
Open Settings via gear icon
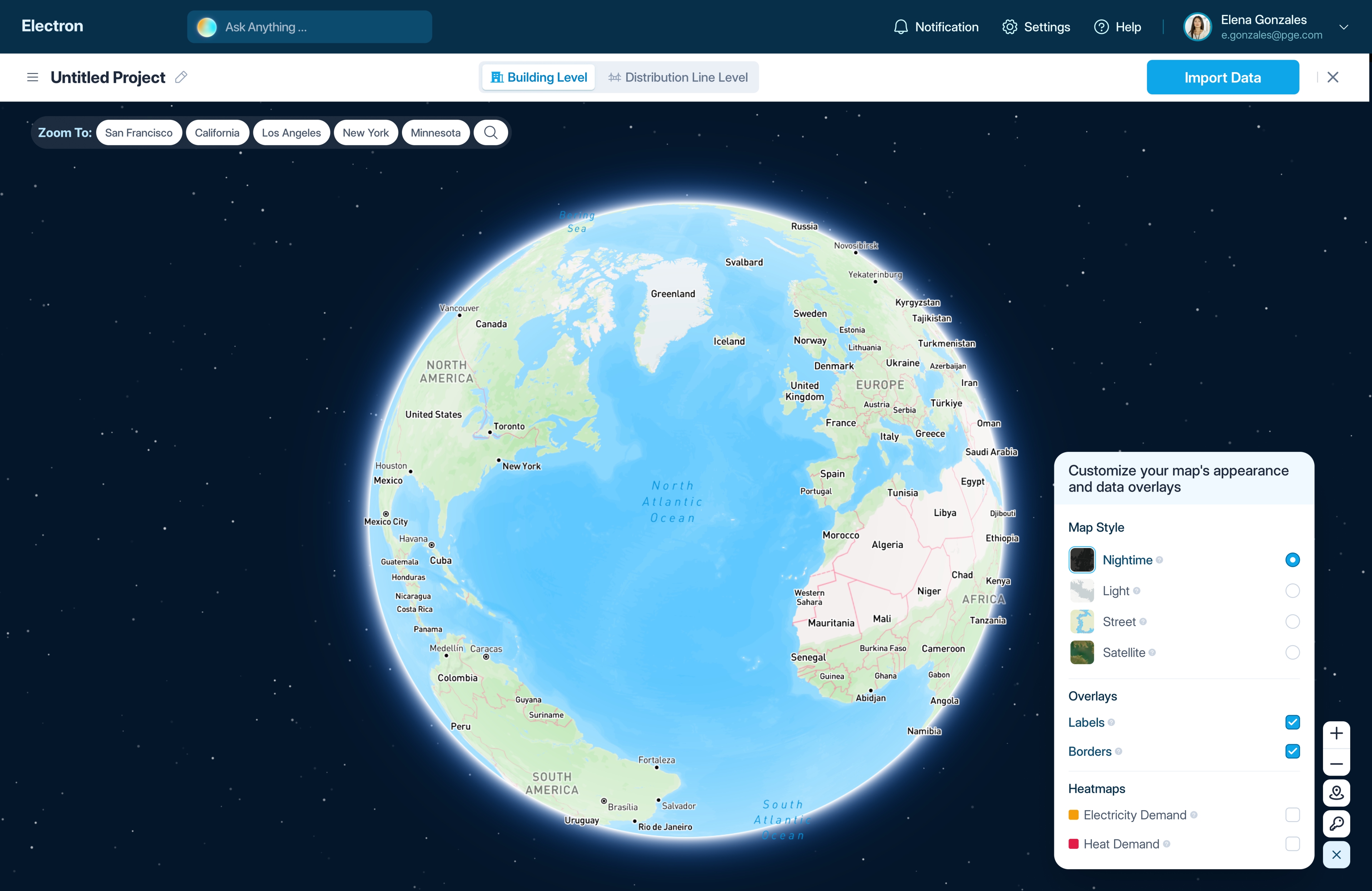pyautogui.click(x=1009, y=27)
